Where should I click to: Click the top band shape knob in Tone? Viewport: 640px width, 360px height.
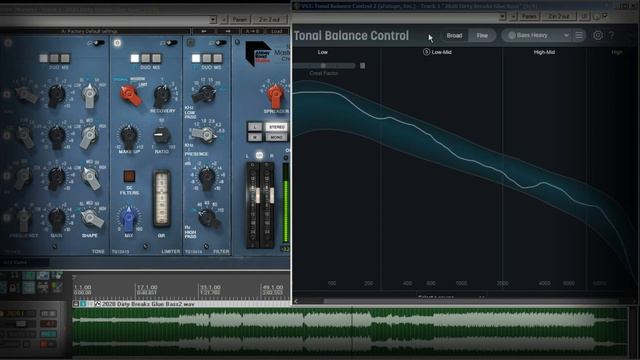[x=89, y=96]
